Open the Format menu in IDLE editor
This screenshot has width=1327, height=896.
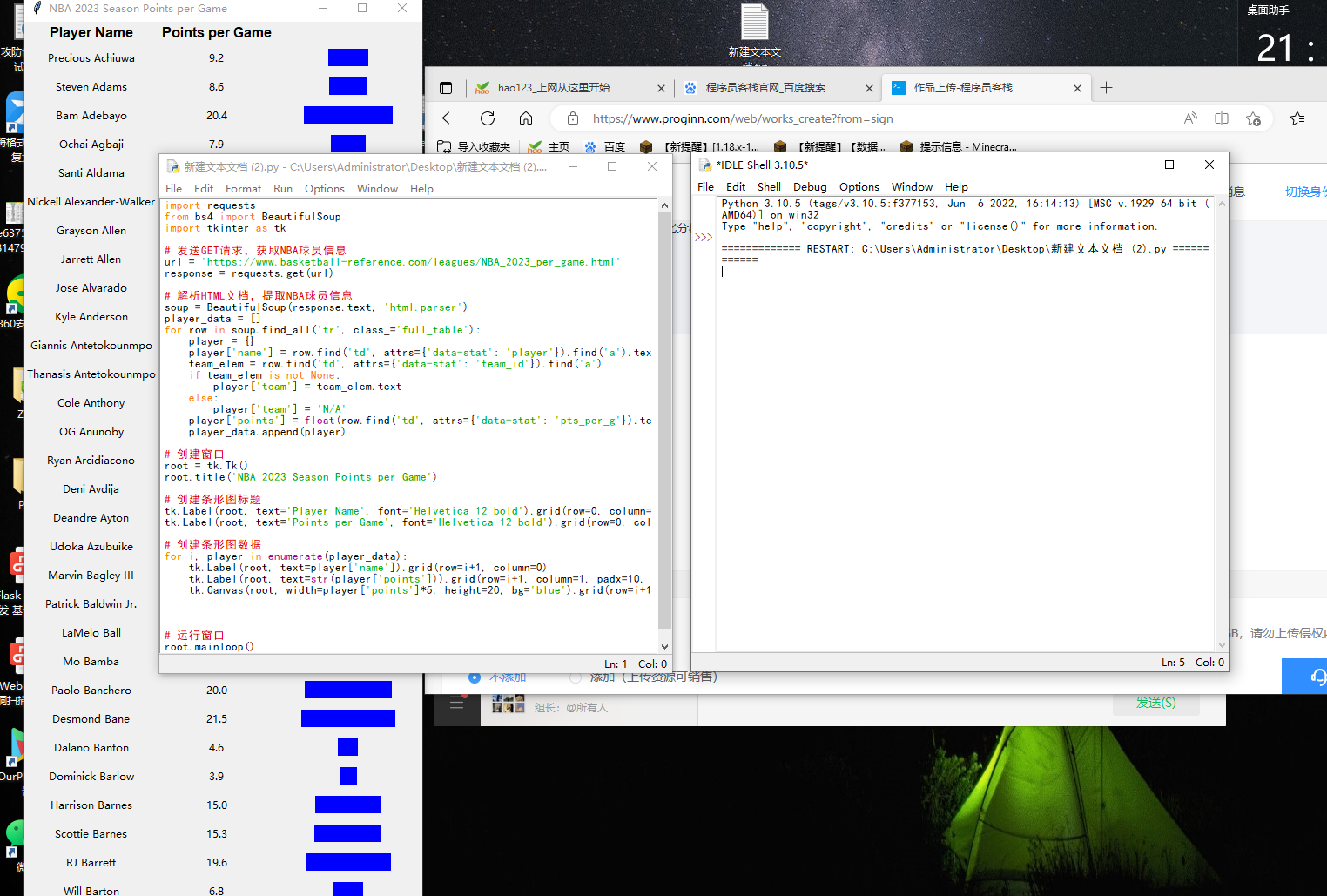click(243, 189)
